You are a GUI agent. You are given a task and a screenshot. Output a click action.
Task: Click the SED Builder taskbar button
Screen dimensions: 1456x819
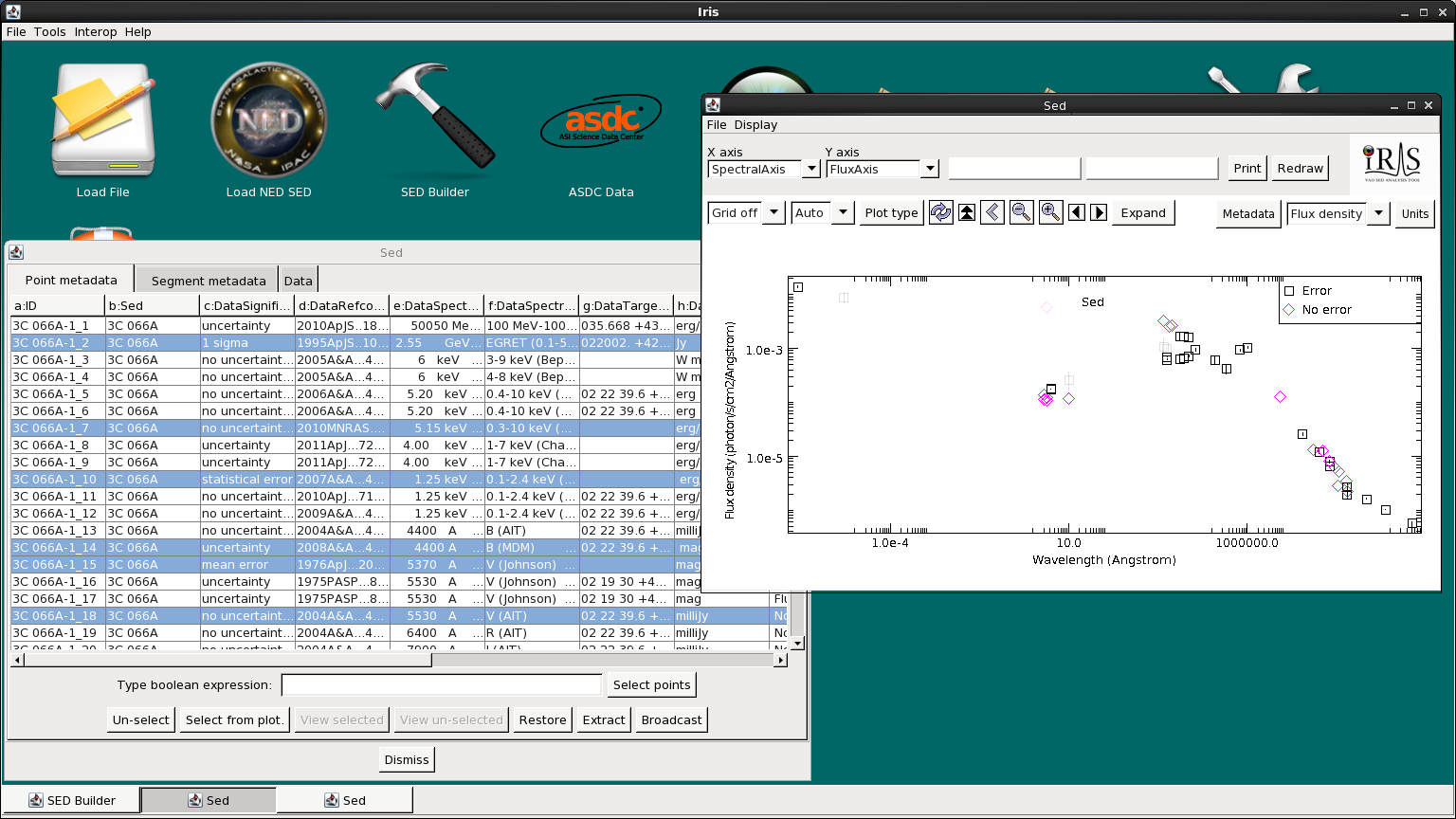click(x=72, y=800)
